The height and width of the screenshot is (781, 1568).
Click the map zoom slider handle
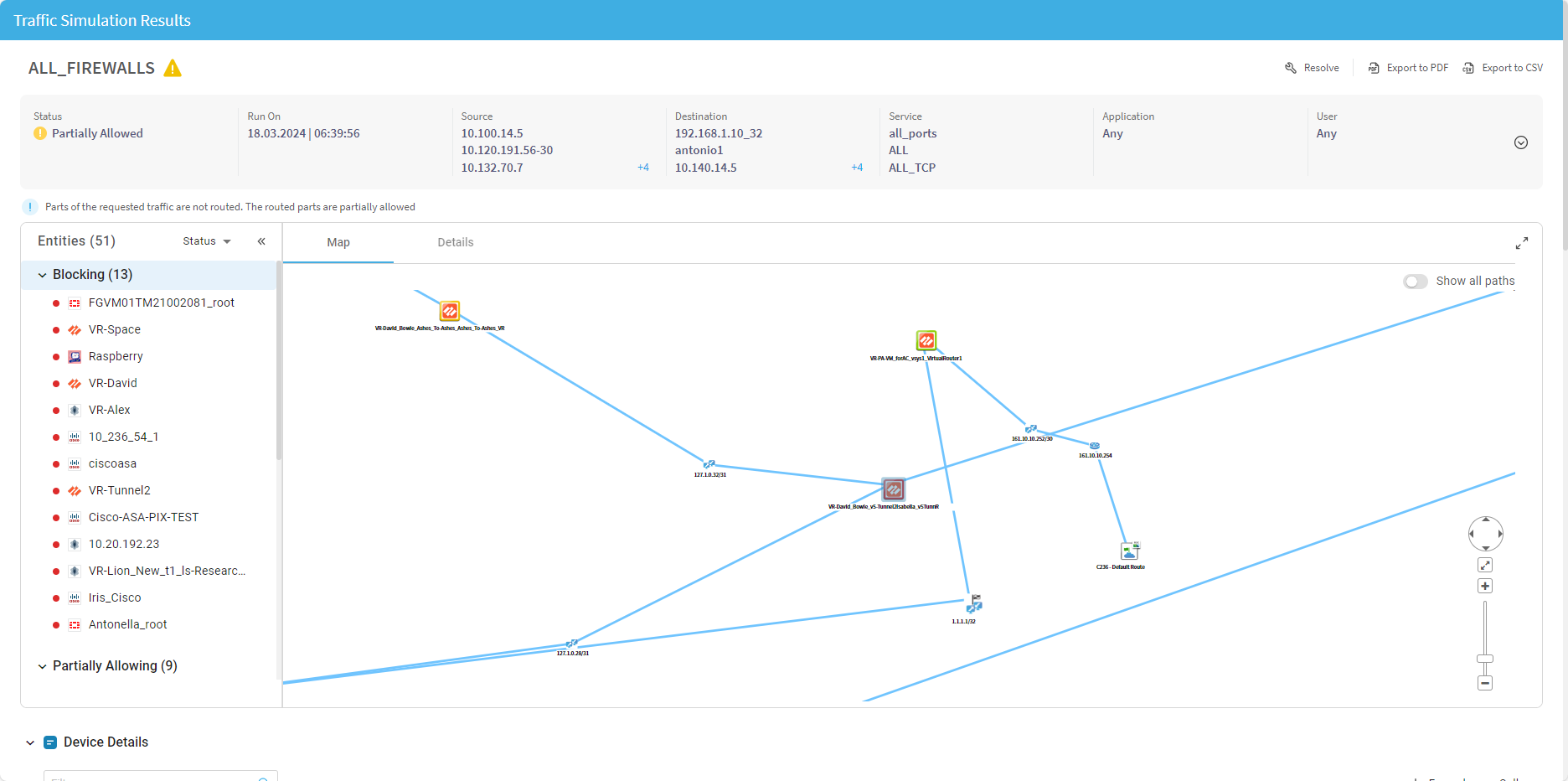click(x=1485, y=659)
